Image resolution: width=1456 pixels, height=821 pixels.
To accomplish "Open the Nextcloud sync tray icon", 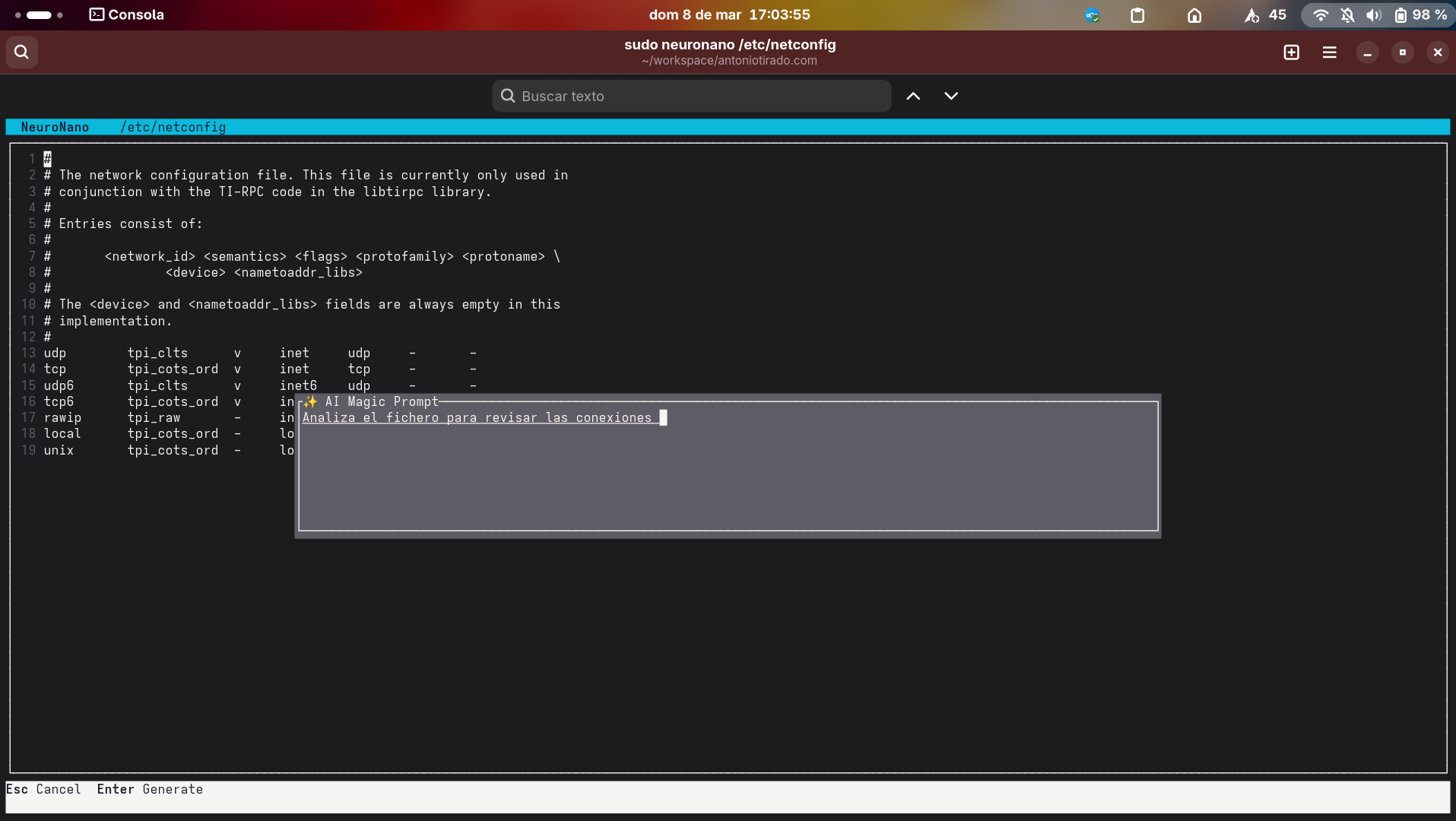I will pos(1092,15).
